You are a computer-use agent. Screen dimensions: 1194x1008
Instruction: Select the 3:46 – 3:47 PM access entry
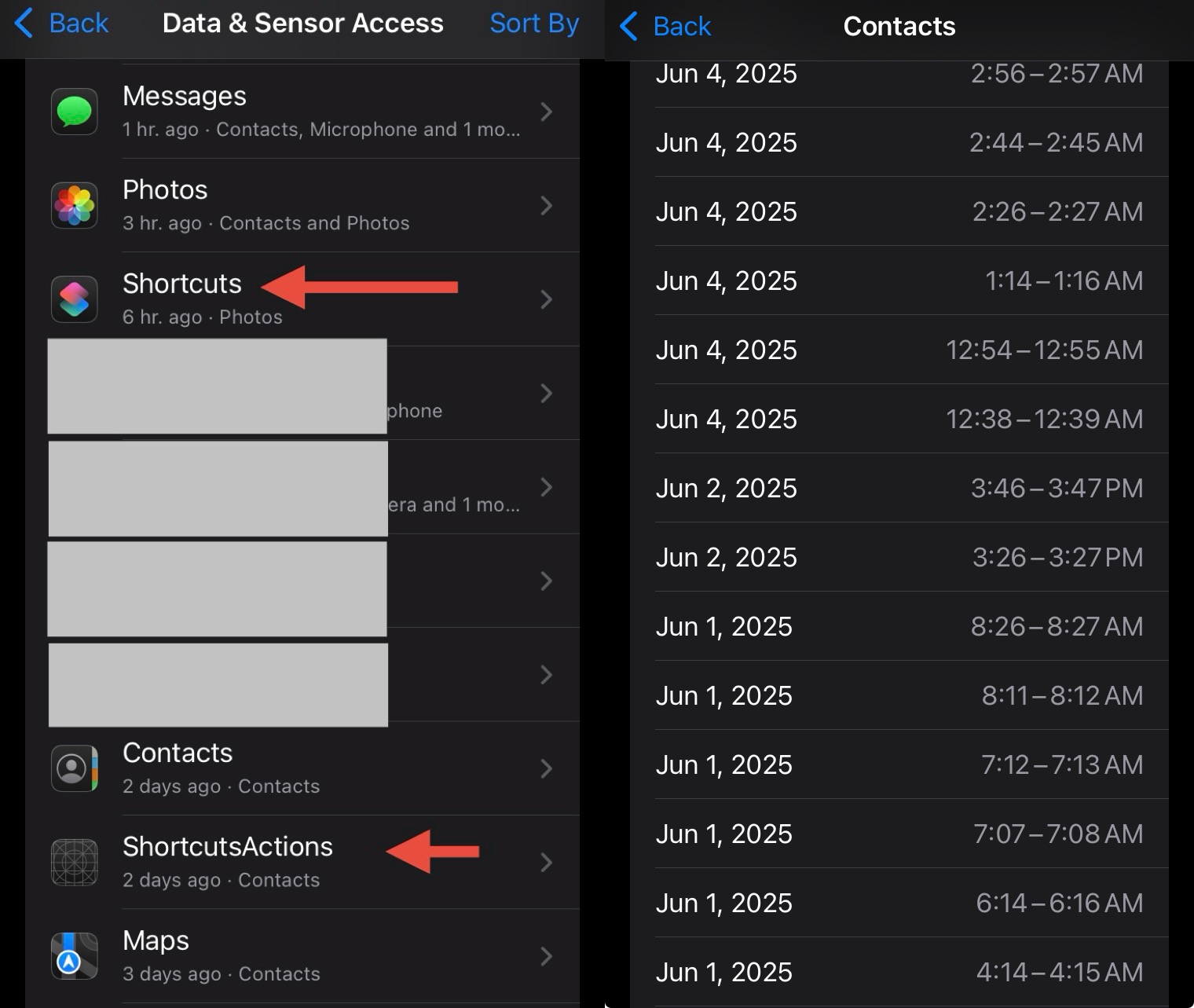[899, 488]
